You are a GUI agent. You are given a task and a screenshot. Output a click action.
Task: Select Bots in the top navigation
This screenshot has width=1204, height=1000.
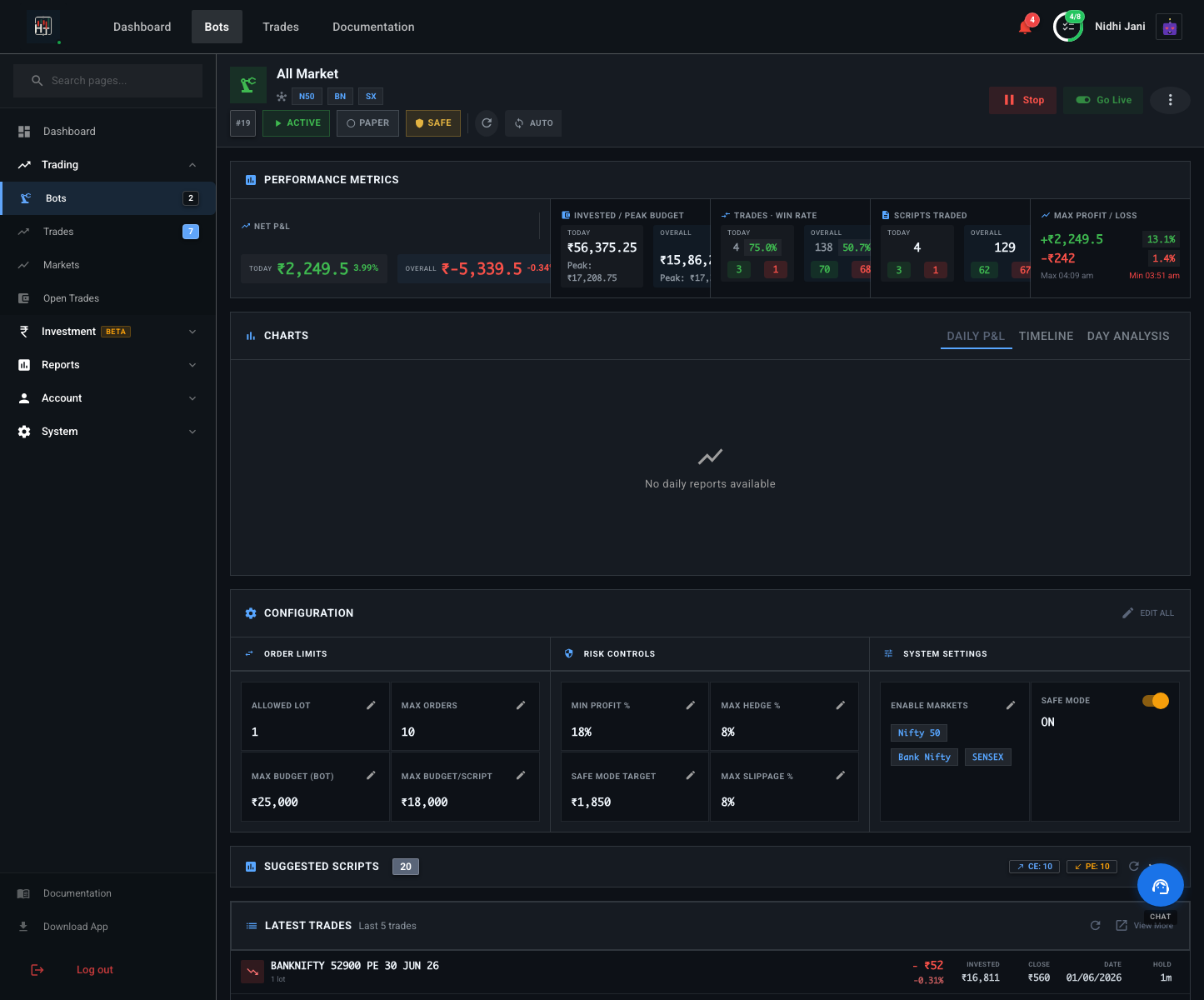217,27
